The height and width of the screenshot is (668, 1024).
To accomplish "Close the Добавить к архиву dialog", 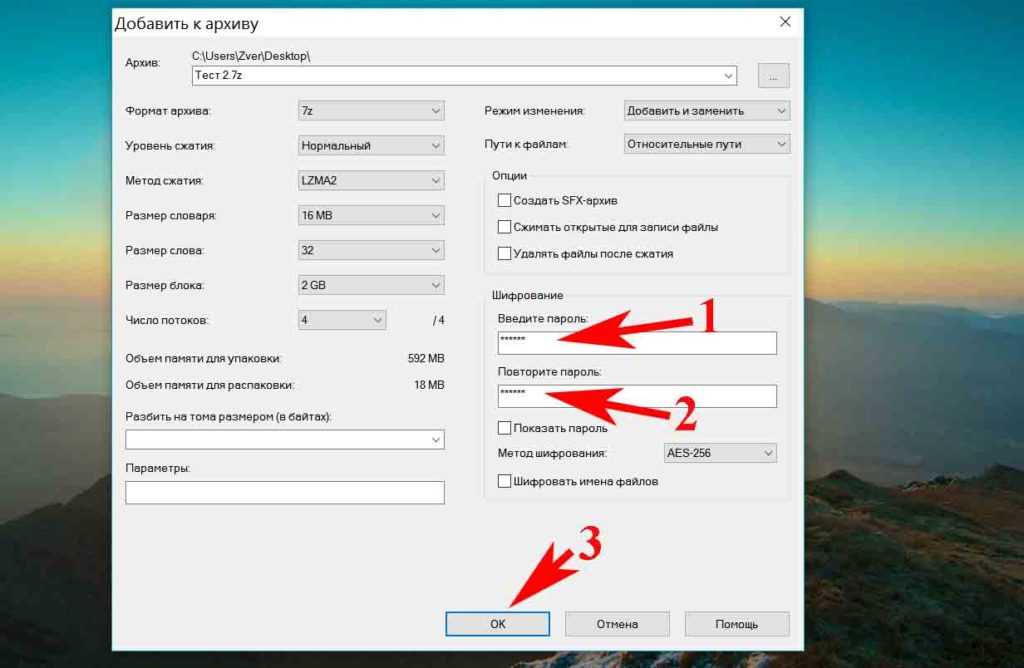I will click(785, 22).
